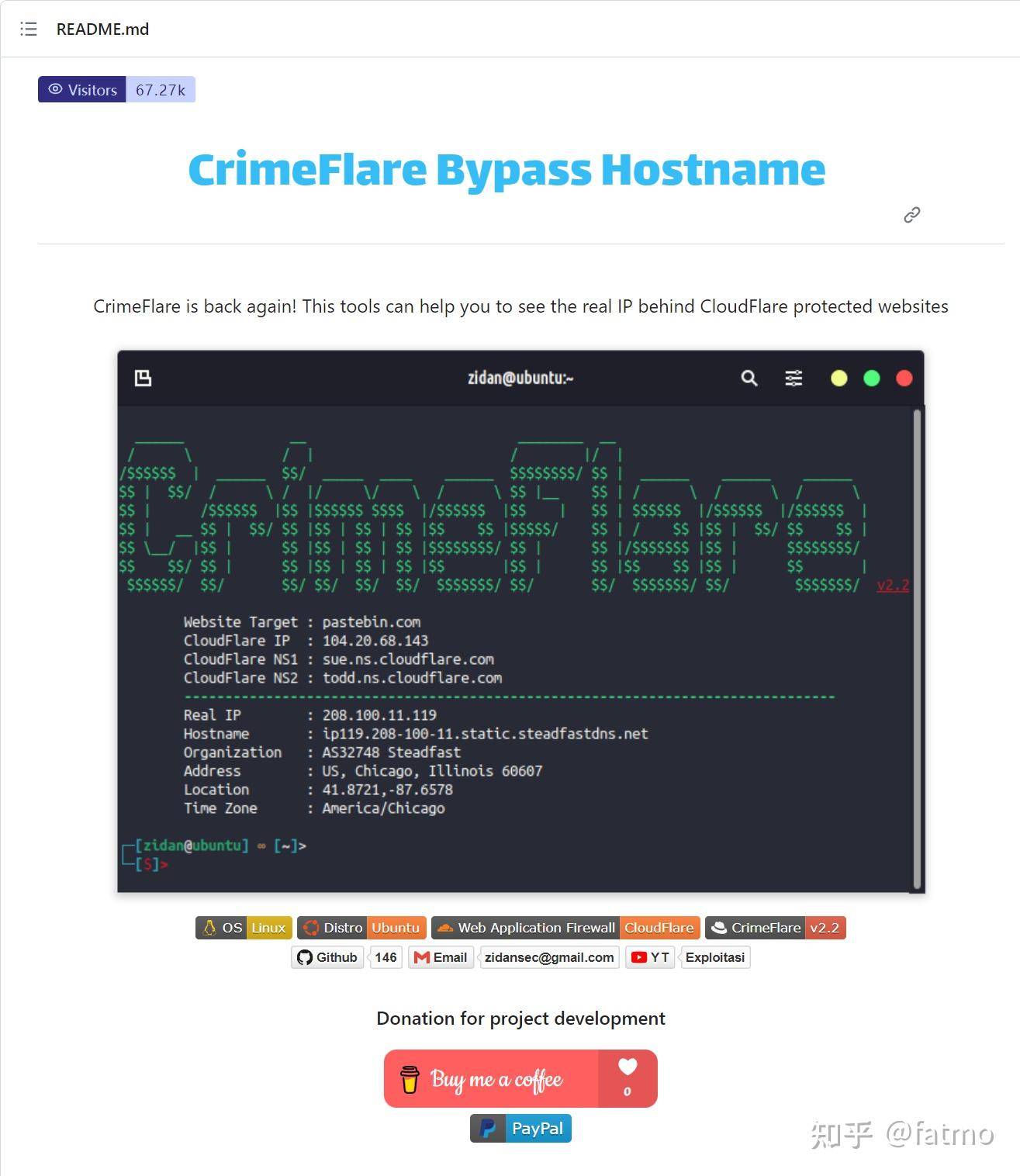Click the Location 41.8721,-87.6578 line
Viewport: 1020px width, 1176px height.
[318, 790]
